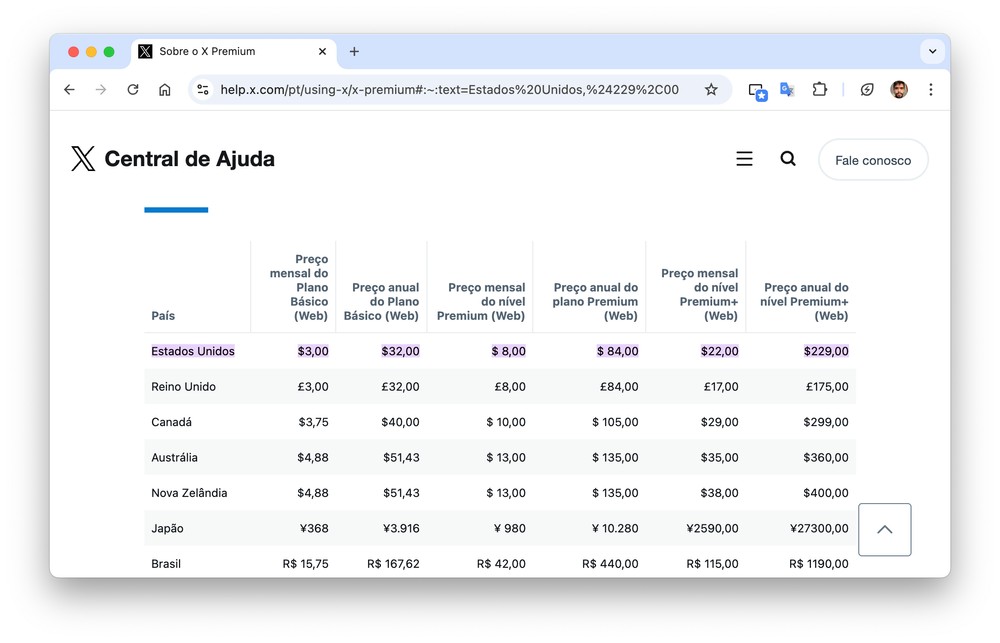Click the $38,00 value in the table
Viewport: 1000px width, 643px height.
(719, 493)
